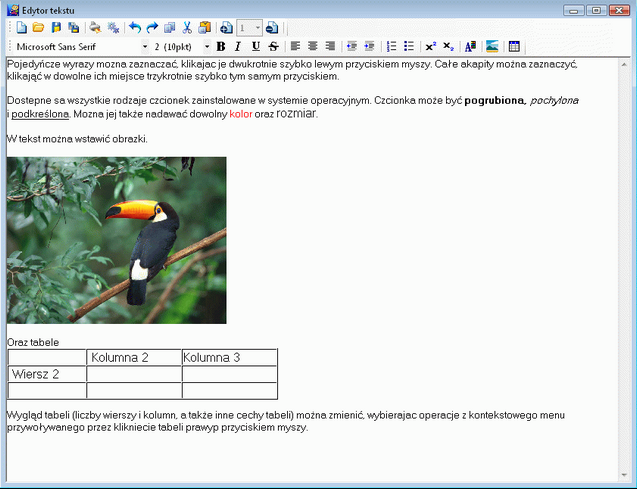Viewport: 637px width, 489px height.
Task: Open the font color picker
Action: 470,47
